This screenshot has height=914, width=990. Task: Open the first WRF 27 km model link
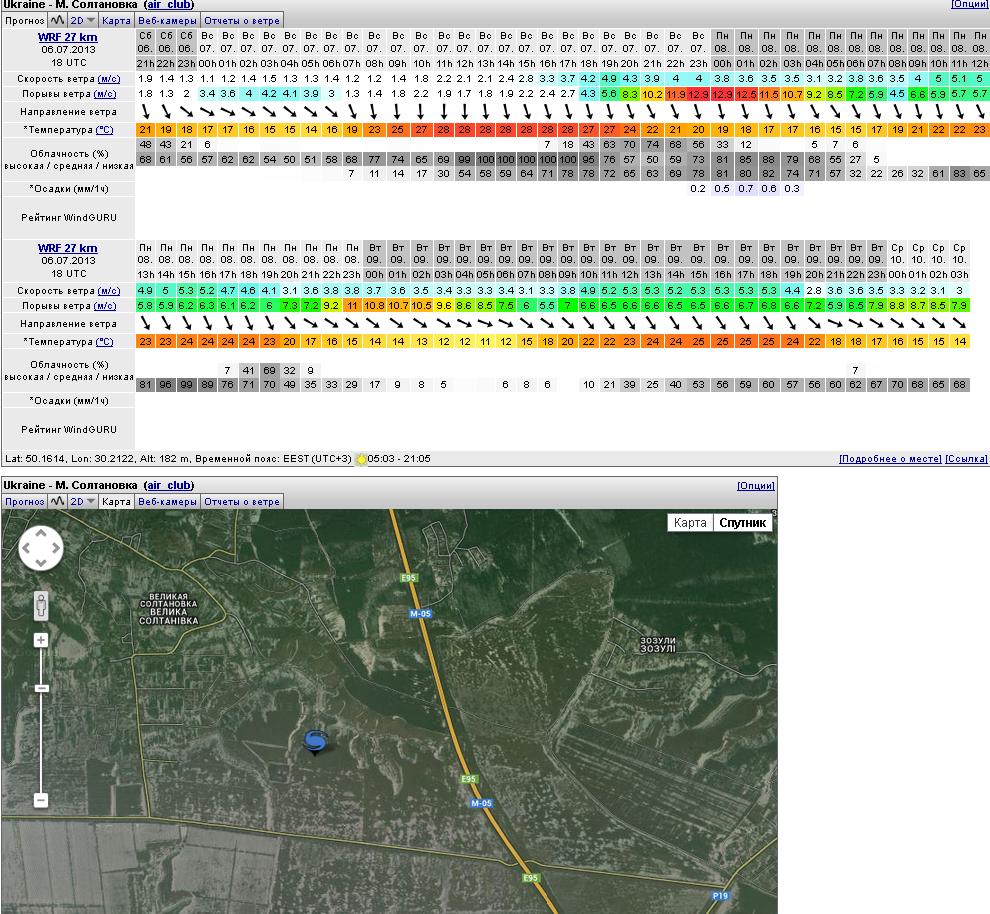(68, 38)
